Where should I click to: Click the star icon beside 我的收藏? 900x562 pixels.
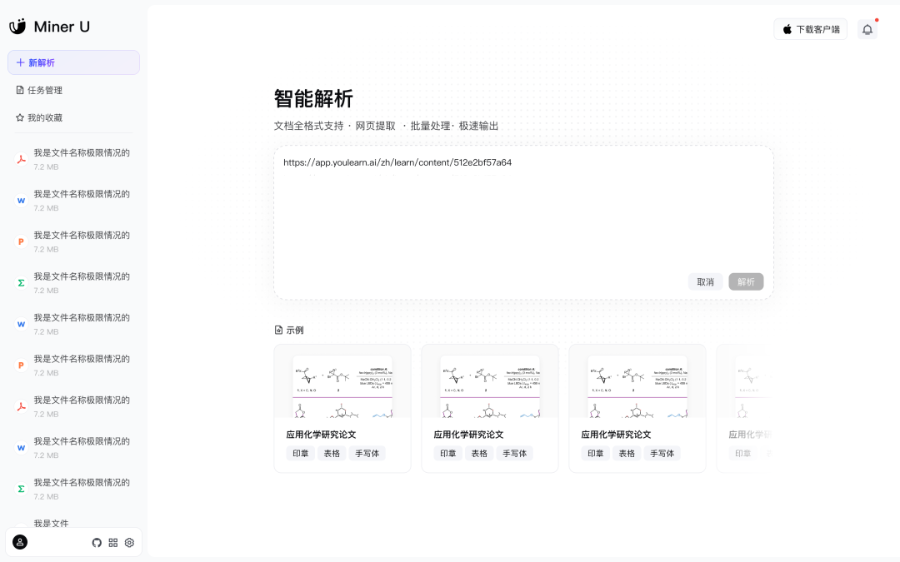[20, 118]
